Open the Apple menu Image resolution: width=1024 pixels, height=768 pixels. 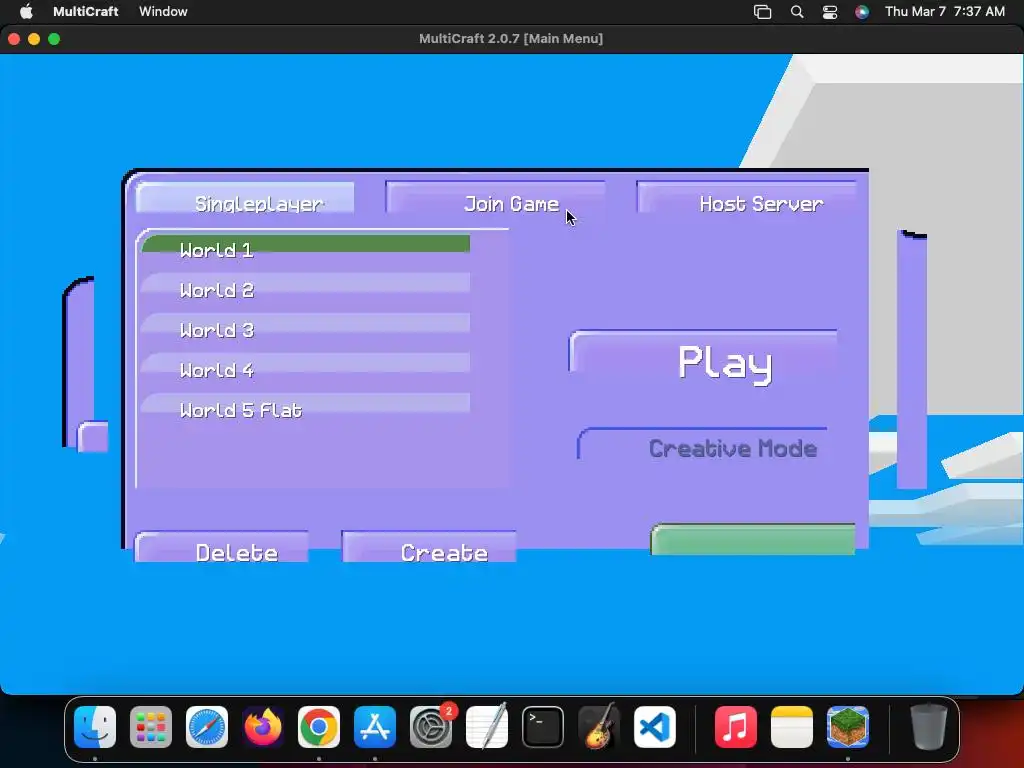click(26, 11)
